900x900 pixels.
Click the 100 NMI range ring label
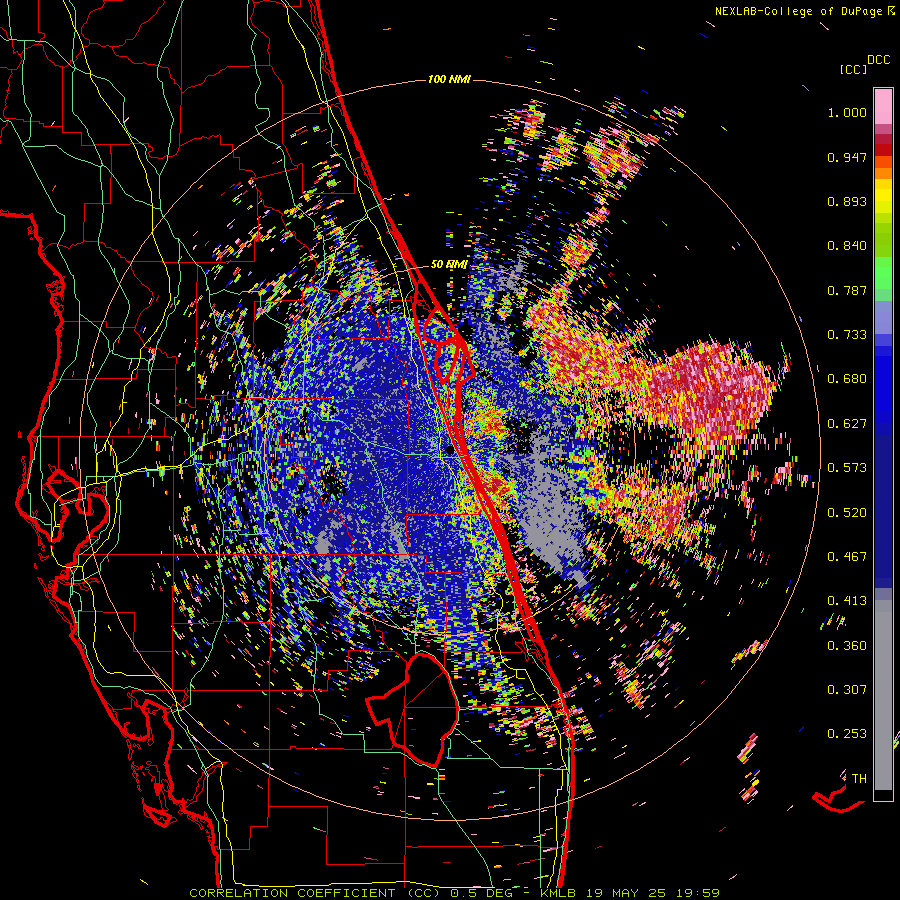click(x=449, y=79)
